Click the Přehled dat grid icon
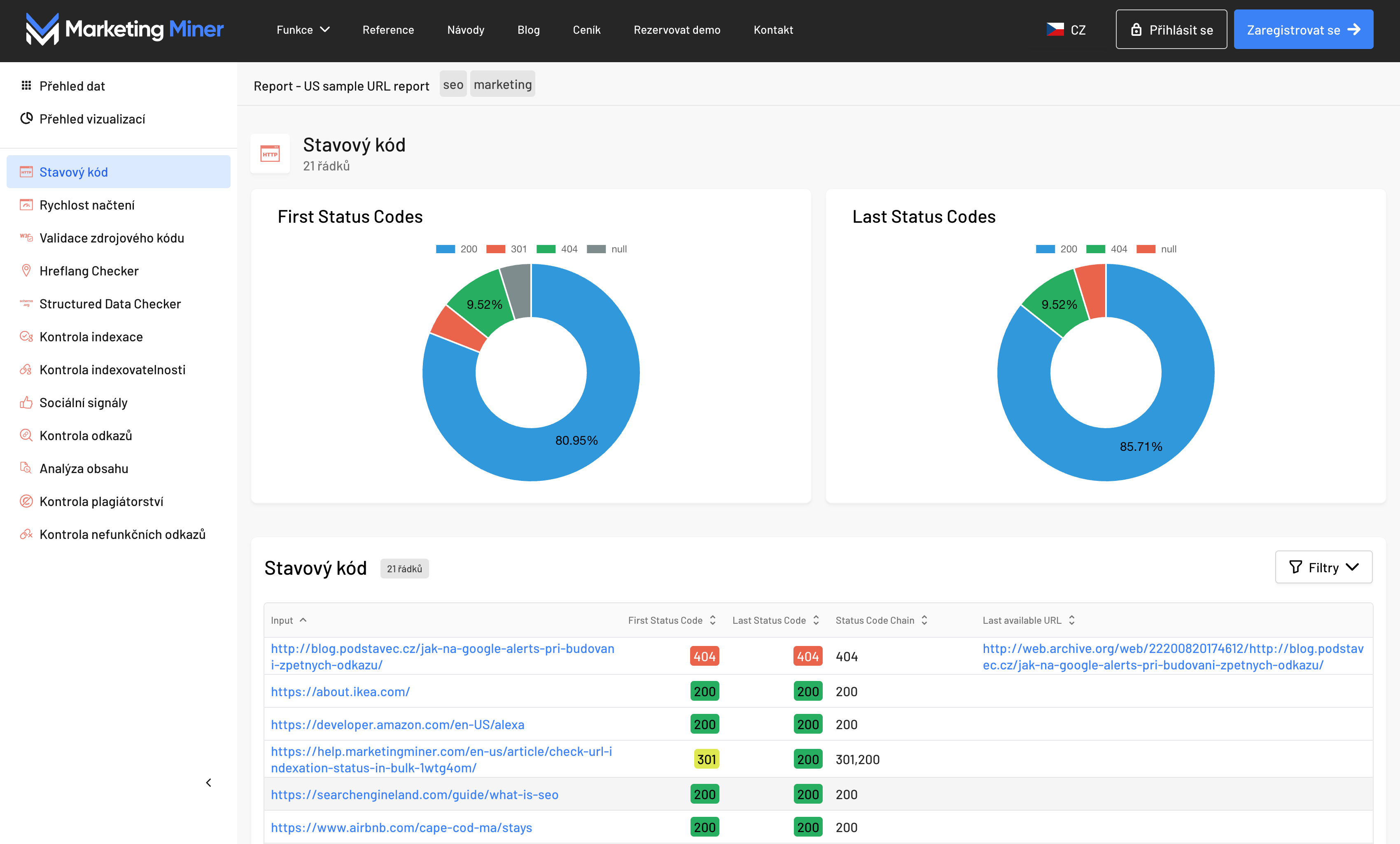1400x844 pixels. pos(26,86)
